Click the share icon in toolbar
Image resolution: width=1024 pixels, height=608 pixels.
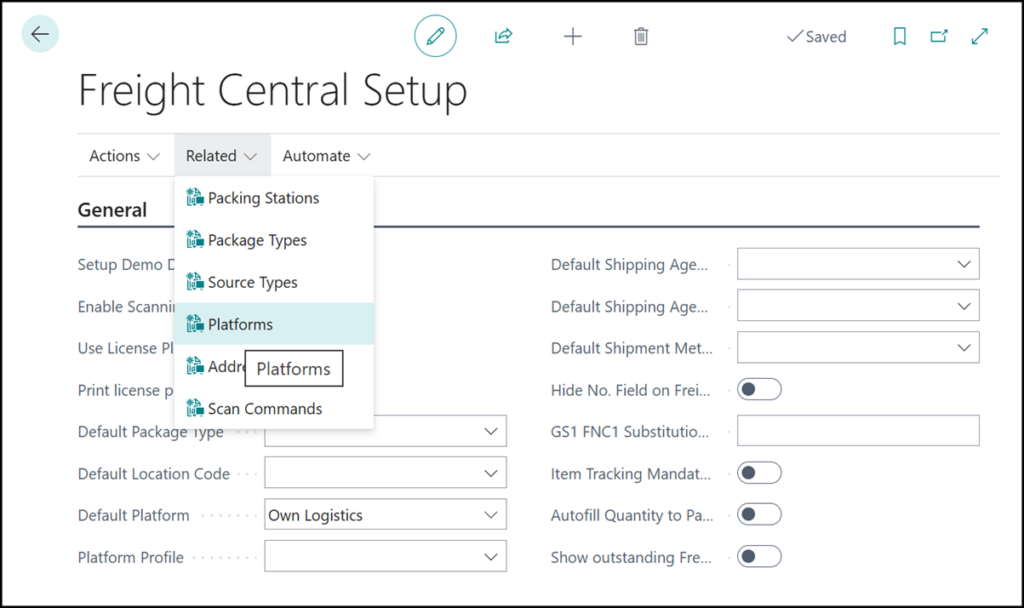pyautogui.click(x=503, y=37)
